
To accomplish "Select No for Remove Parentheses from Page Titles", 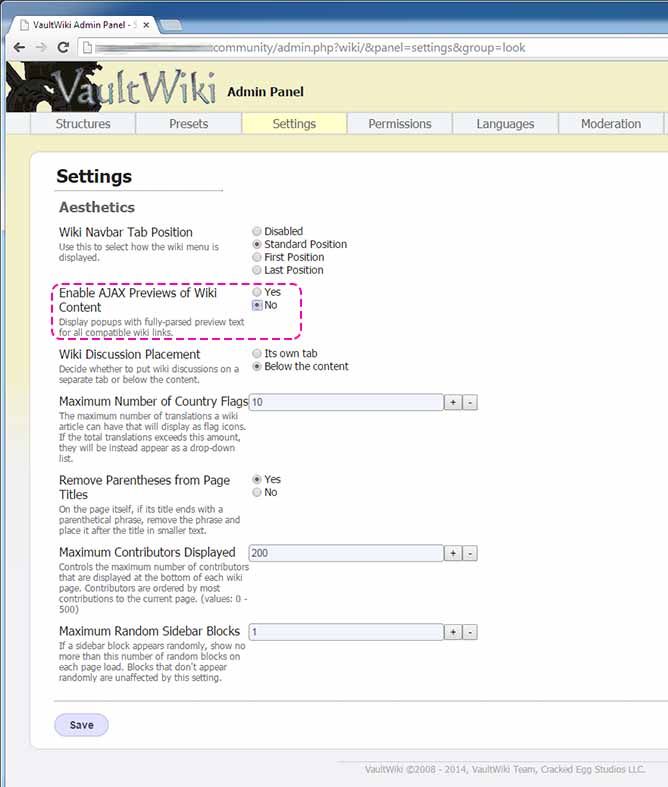I will coord(257,493).
